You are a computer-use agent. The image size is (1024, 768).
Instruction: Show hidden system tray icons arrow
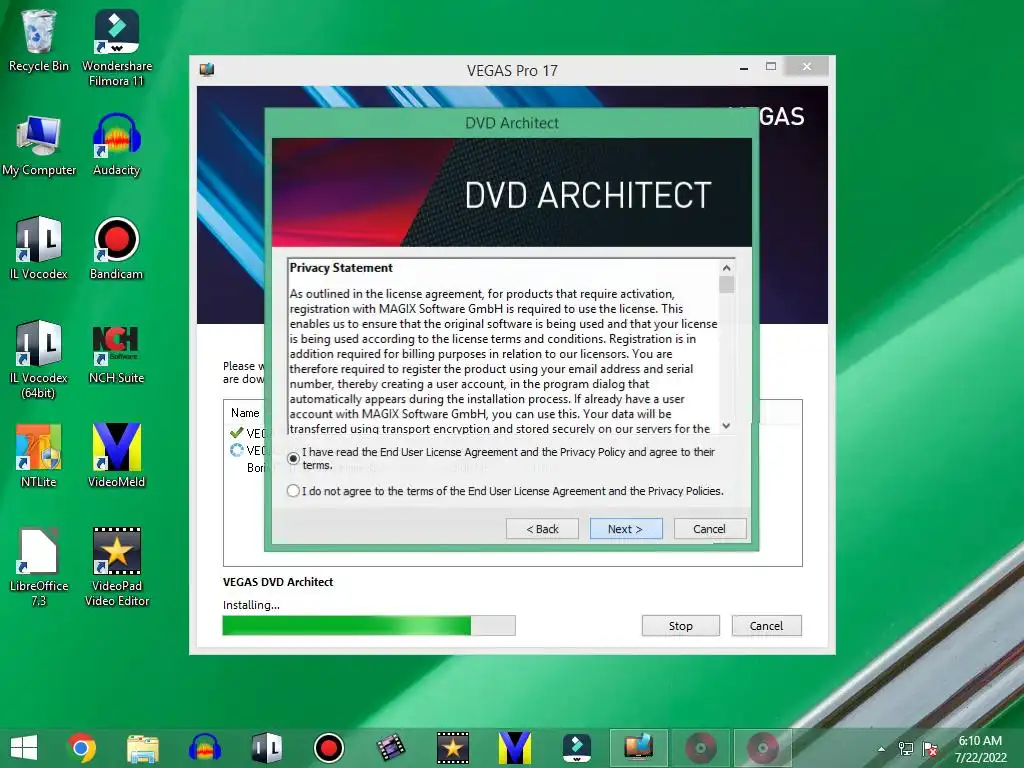tap(881, 749)
